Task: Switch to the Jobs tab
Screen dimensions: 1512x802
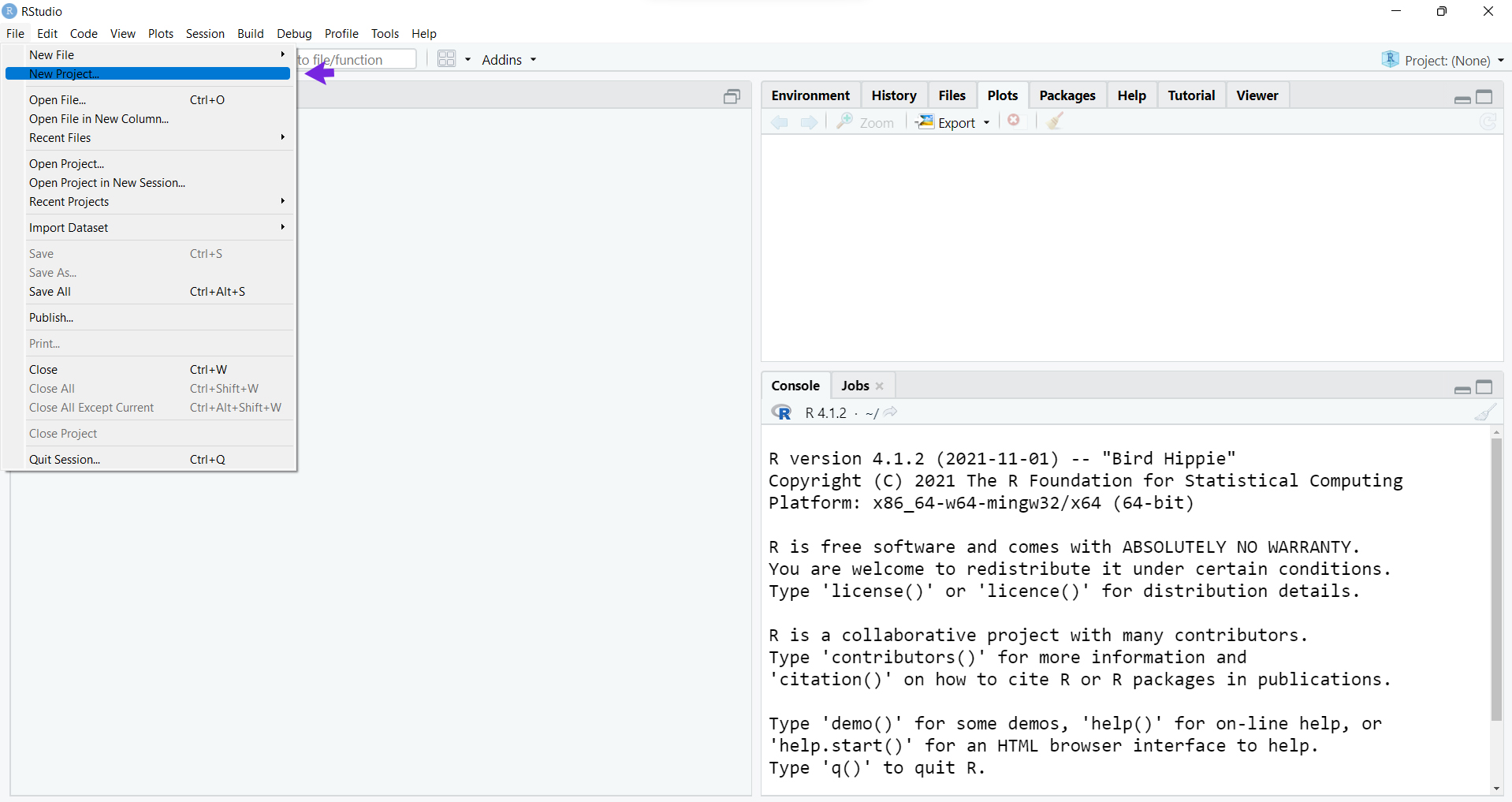Action: coord(855,386)
